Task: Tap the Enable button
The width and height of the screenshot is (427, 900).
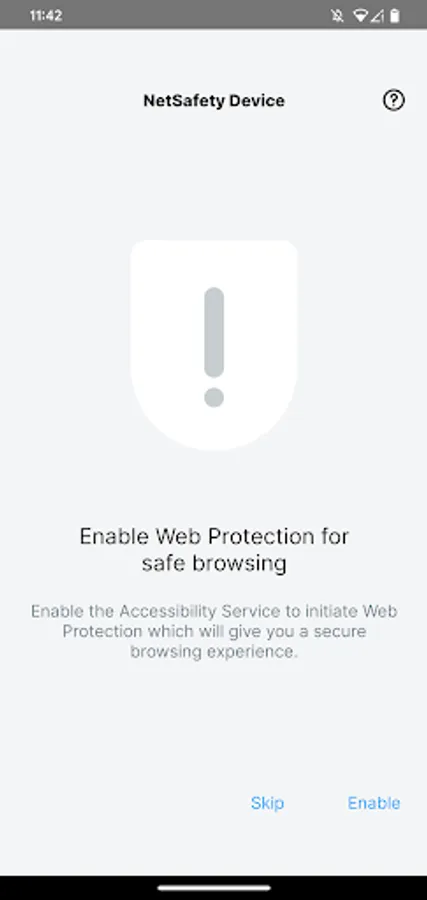Action: tap(374, 802)
